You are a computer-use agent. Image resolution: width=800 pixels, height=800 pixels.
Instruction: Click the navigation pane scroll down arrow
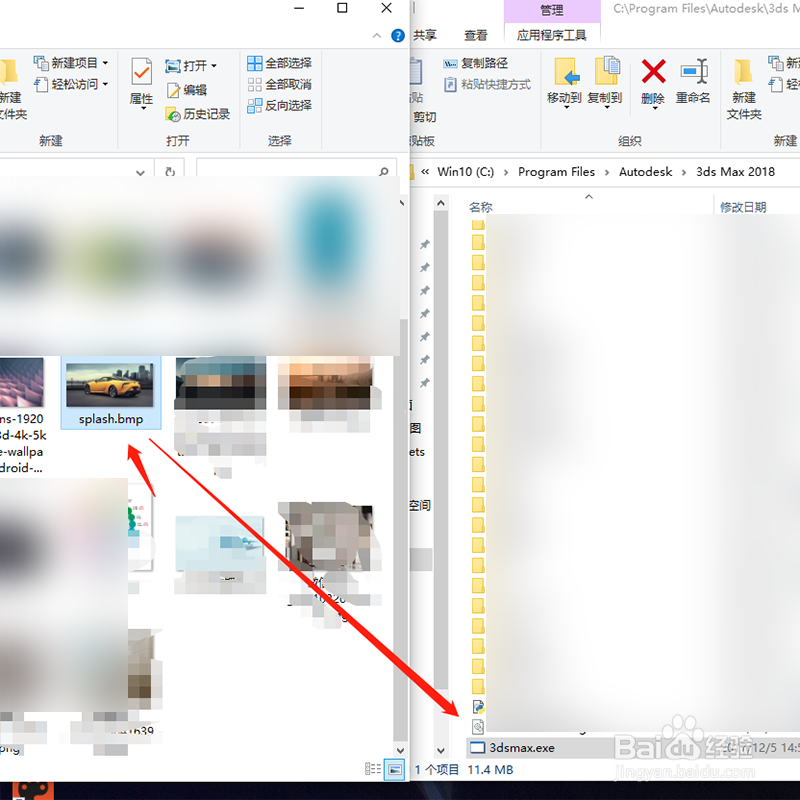click(441, 751)
